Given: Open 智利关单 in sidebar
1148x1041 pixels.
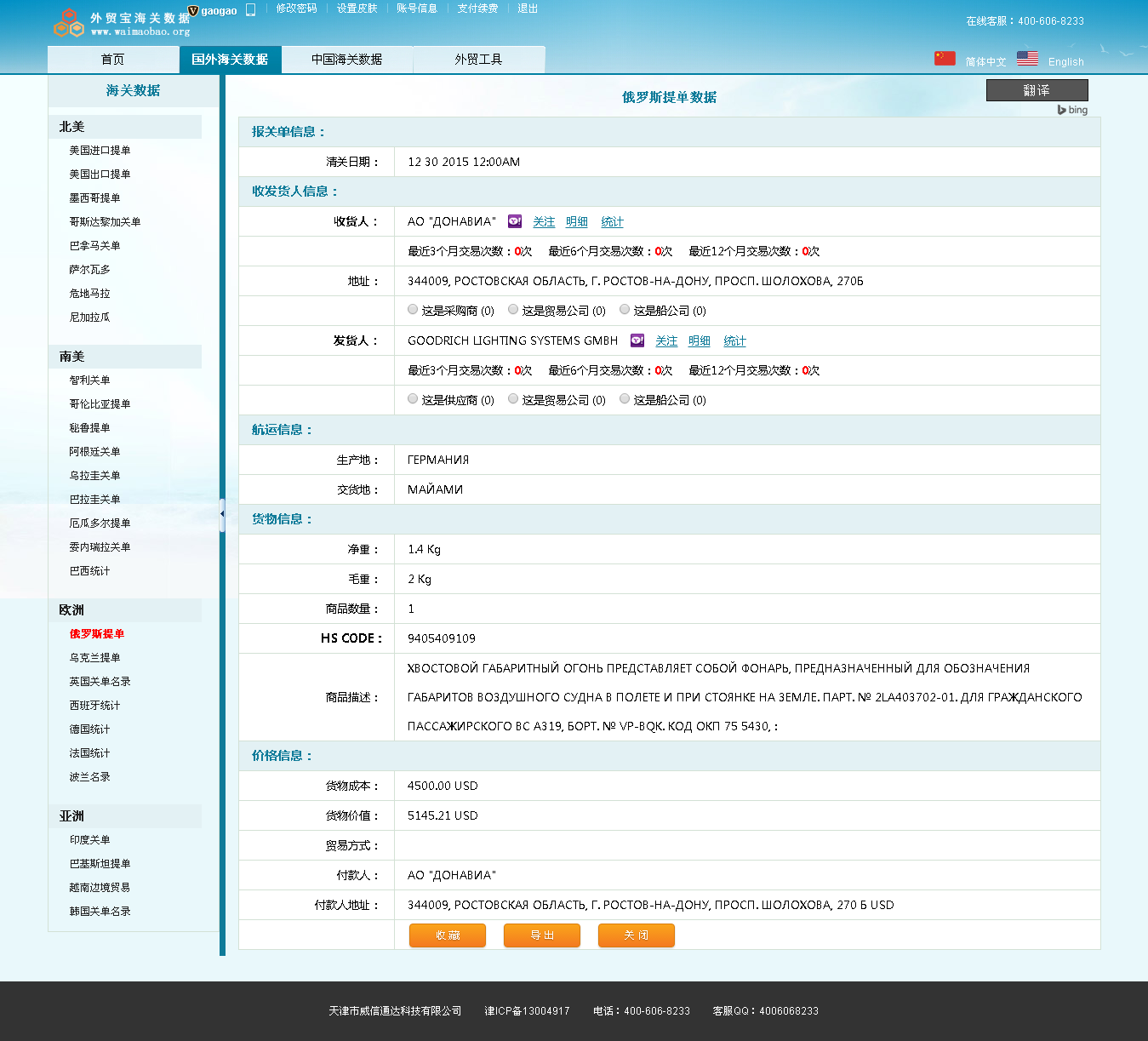Looking at the screenshot, I should [x=89, y=380].
